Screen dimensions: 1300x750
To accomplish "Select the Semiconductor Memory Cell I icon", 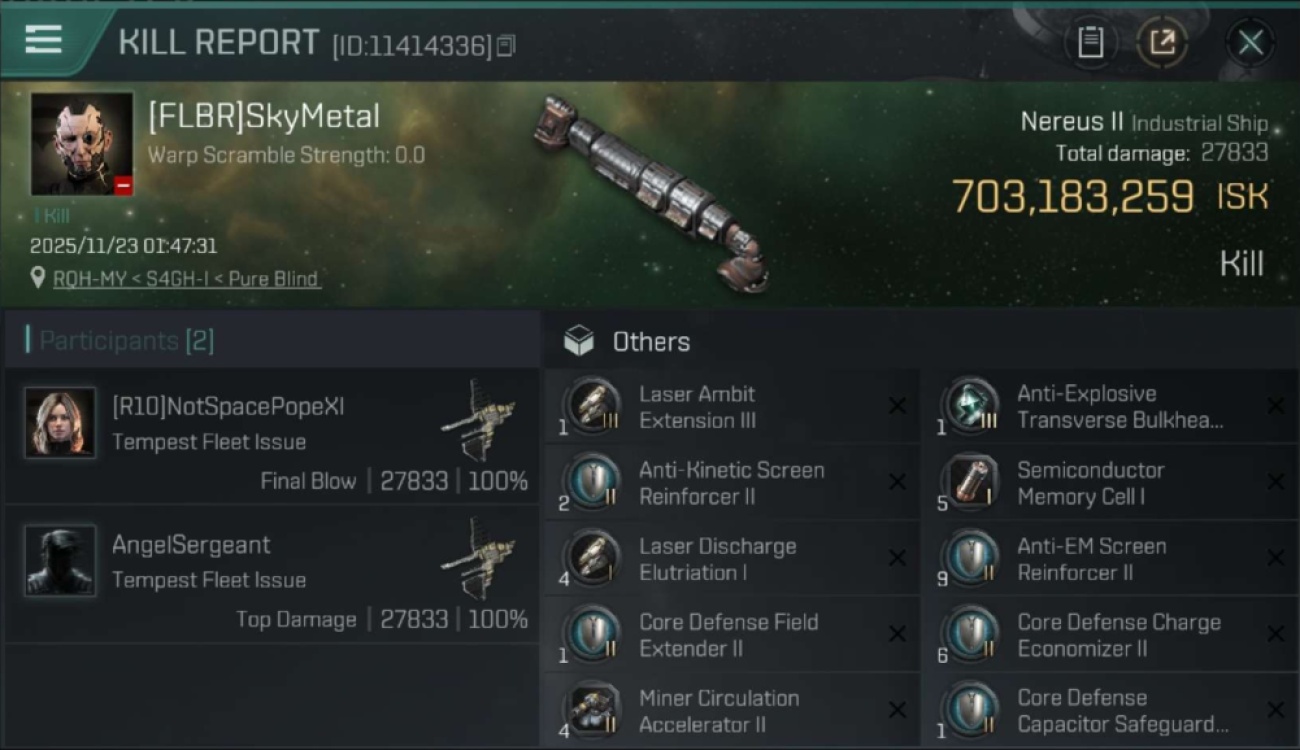I will tap(971, 482).
